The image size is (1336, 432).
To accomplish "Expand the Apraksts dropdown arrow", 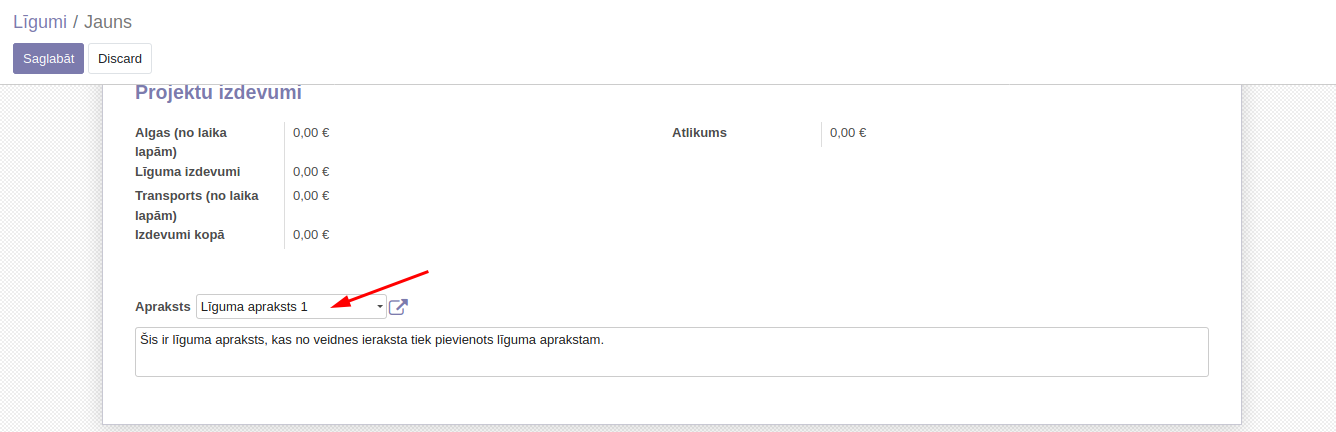I will pos(380,307).
